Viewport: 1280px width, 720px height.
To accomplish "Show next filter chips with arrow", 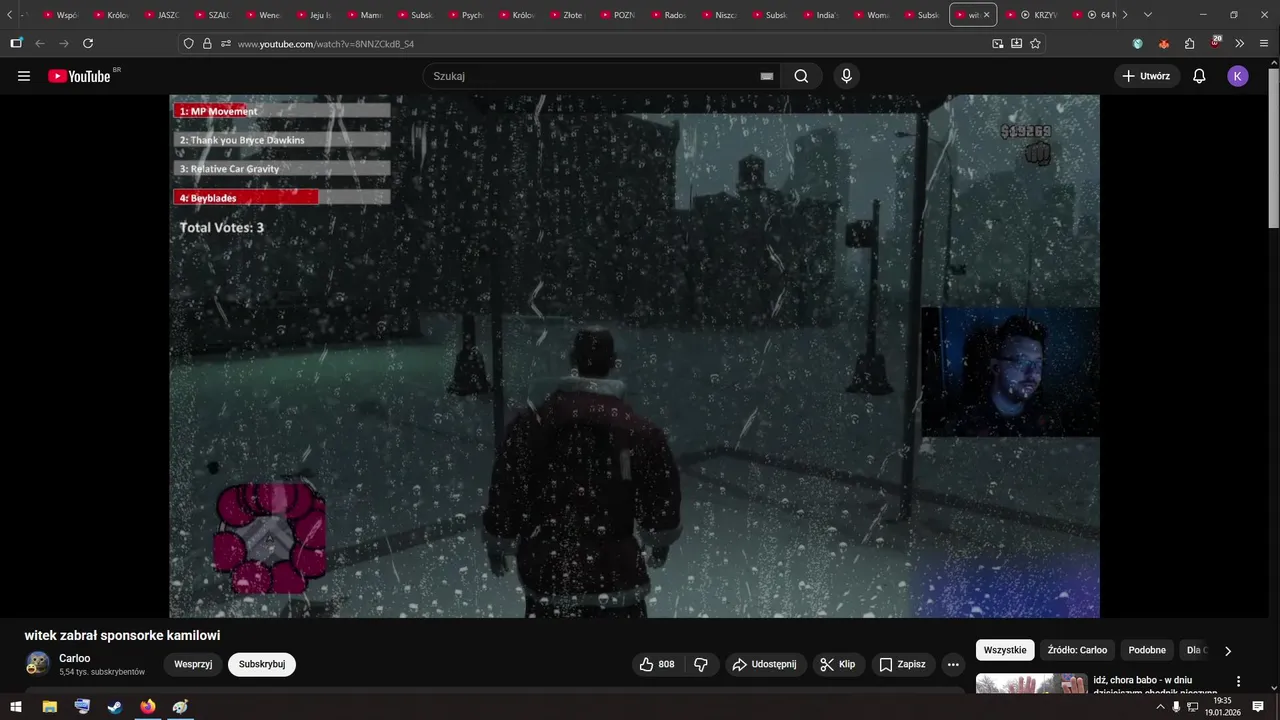I will pyautogui.click(x=1228, y=650).
